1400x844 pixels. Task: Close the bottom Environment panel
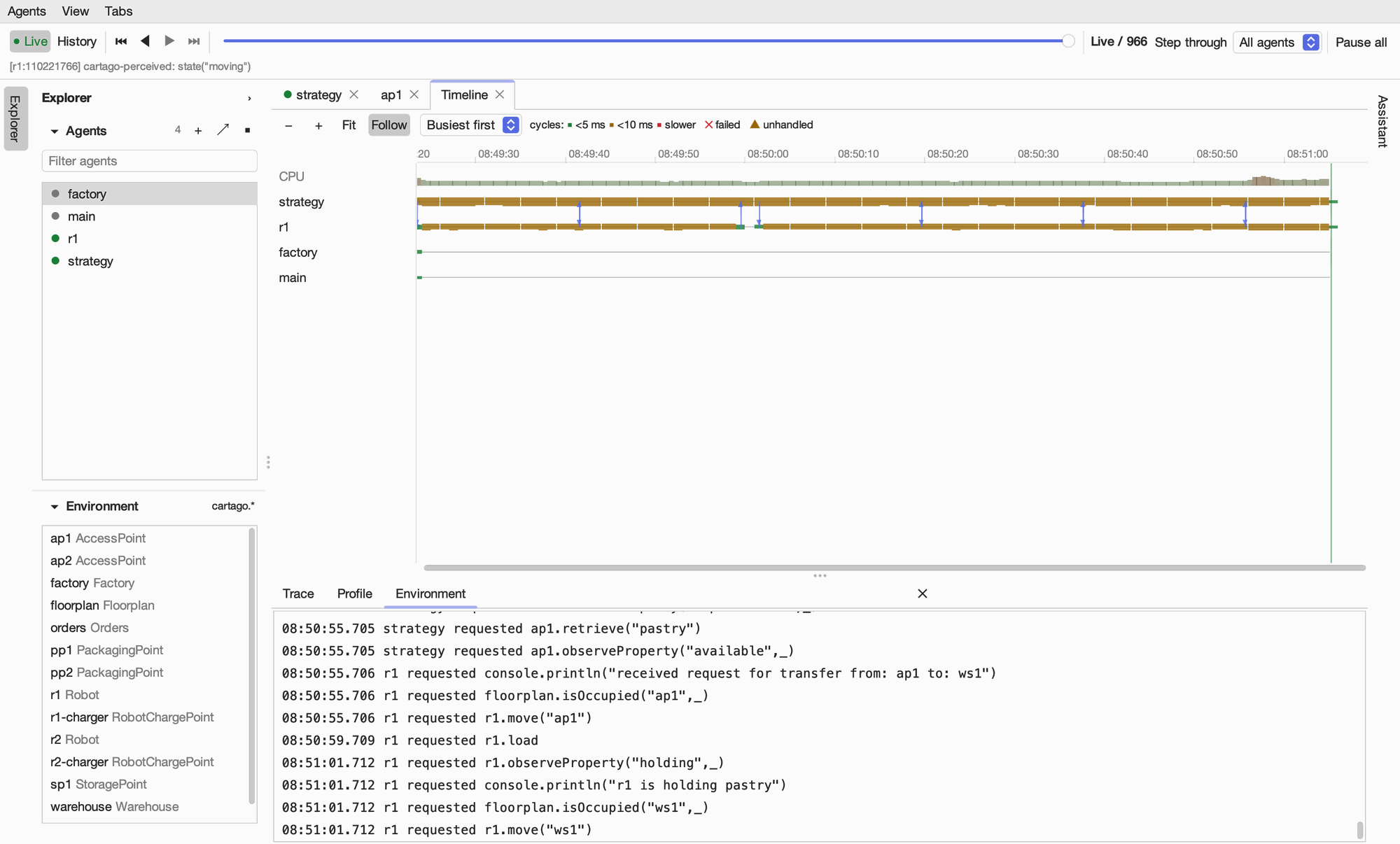923,593
